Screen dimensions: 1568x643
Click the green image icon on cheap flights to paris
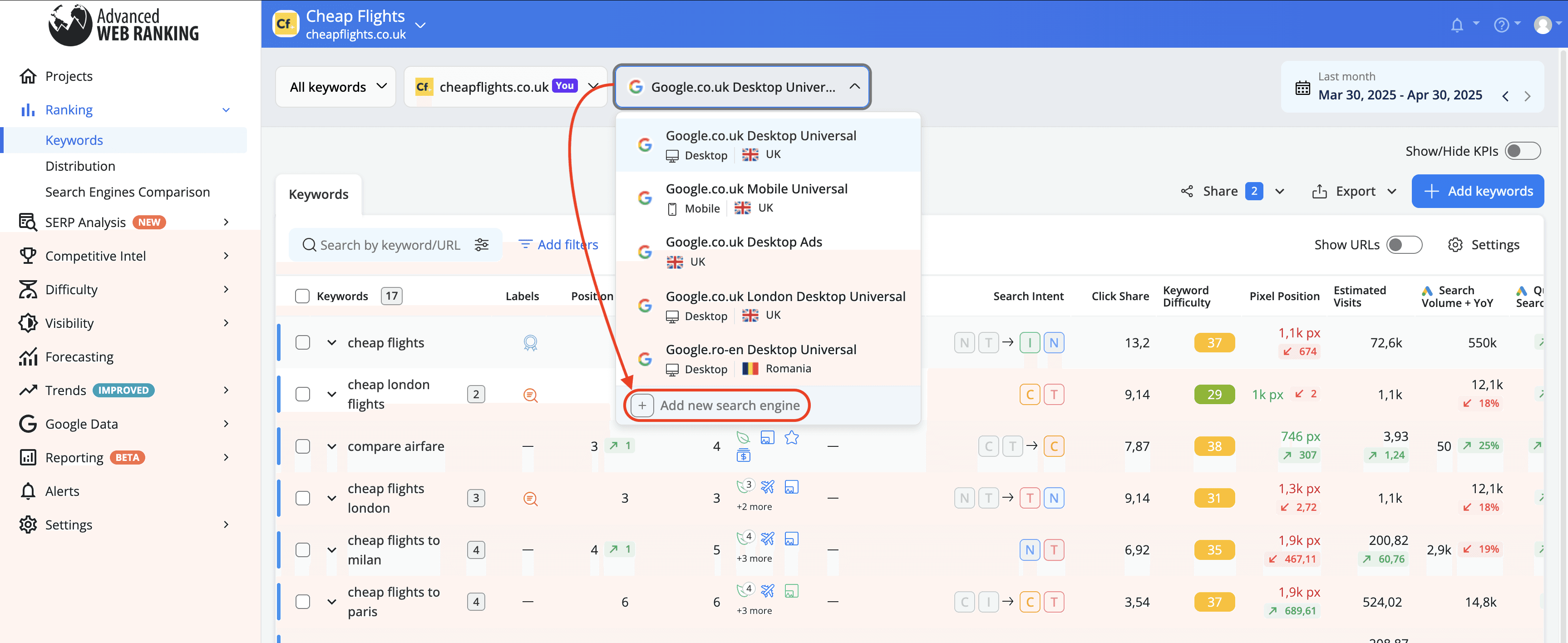(791, 591)
